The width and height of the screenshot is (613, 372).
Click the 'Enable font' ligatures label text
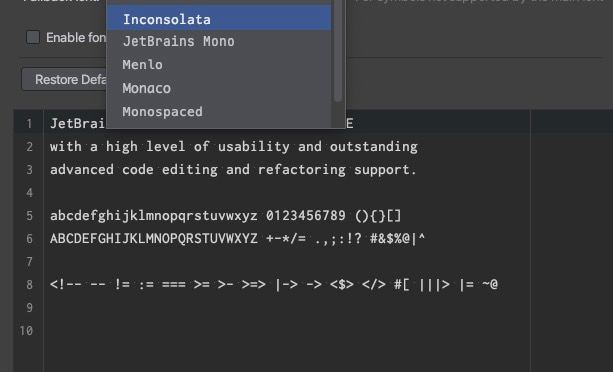(x=76, y=38)
